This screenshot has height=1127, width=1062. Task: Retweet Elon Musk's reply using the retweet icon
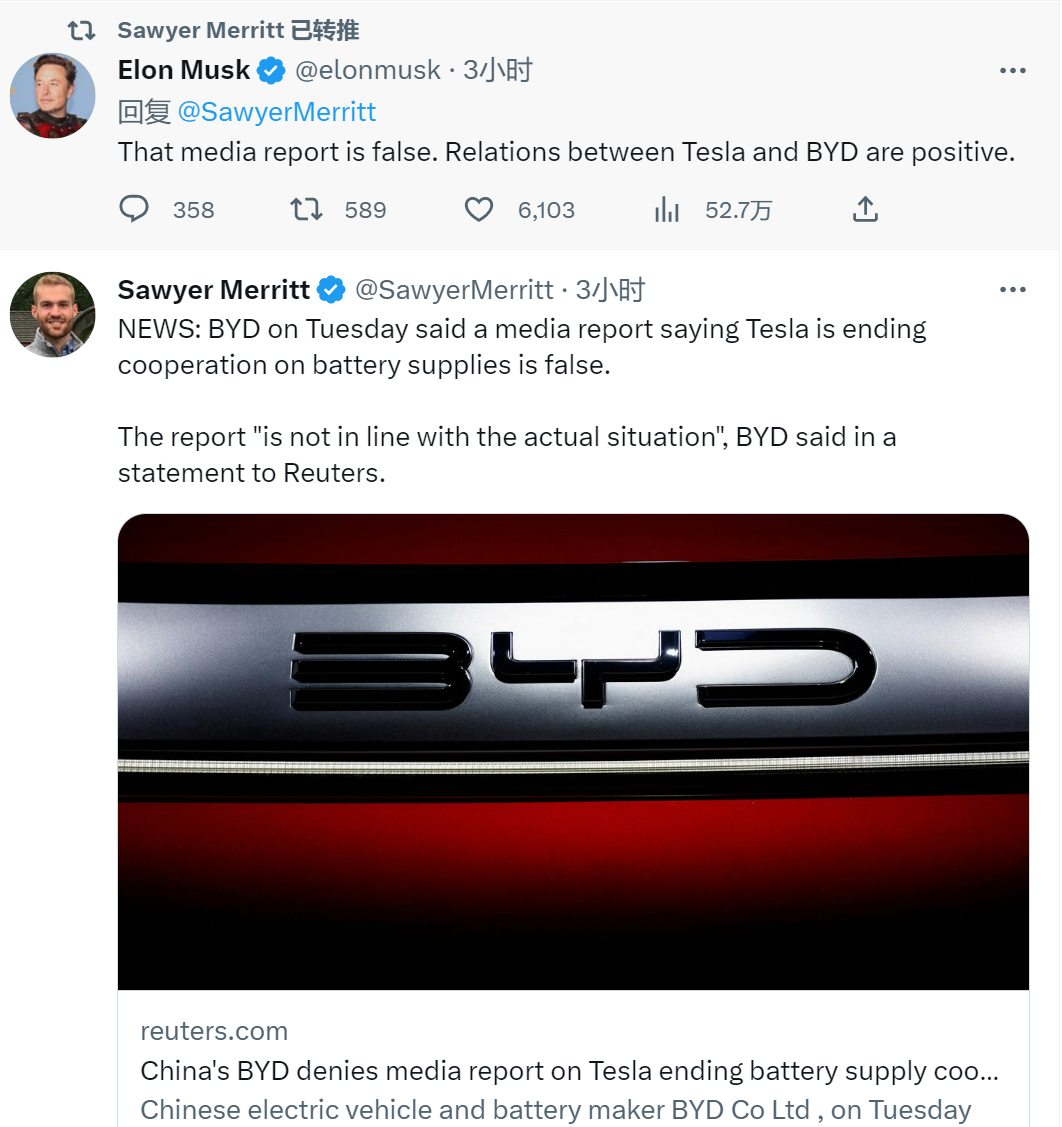click(x=306, y=209)
